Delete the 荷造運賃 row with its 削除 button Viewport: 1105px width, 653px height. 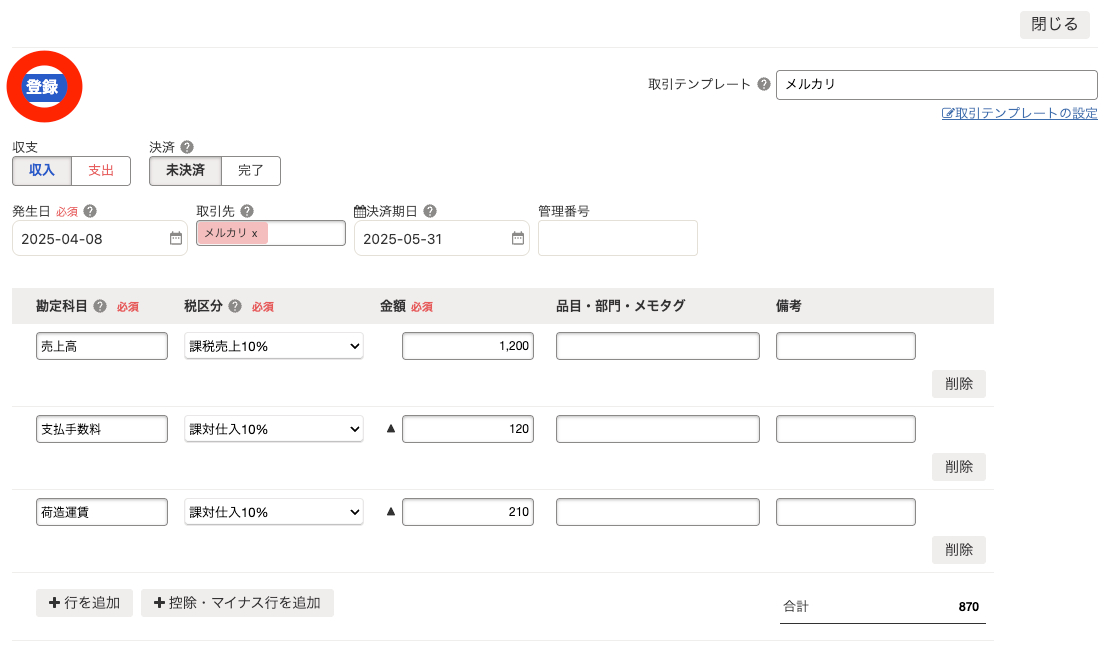958,550
